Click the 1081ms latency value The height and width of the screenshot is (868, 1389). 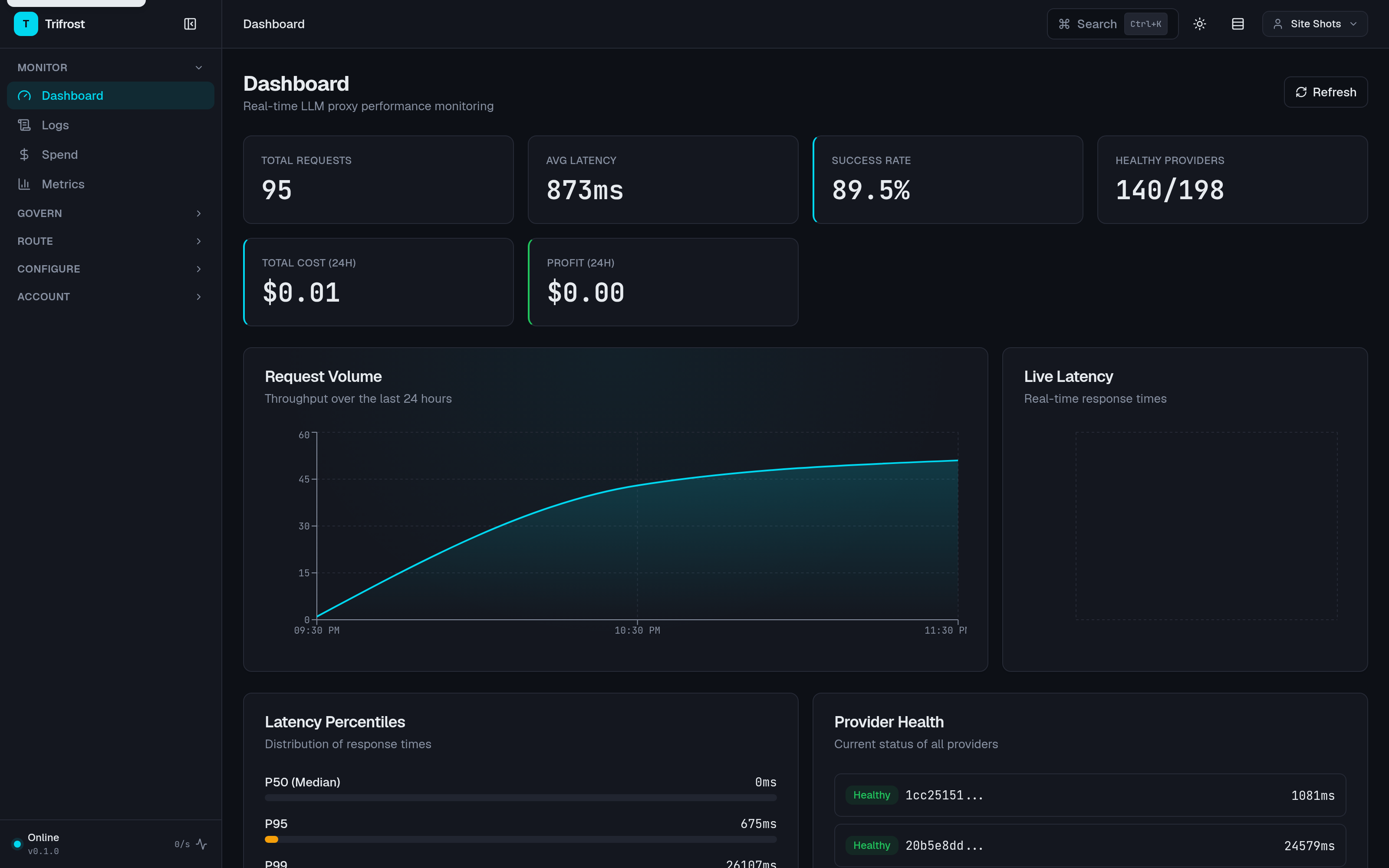[x=1313, y=796]
